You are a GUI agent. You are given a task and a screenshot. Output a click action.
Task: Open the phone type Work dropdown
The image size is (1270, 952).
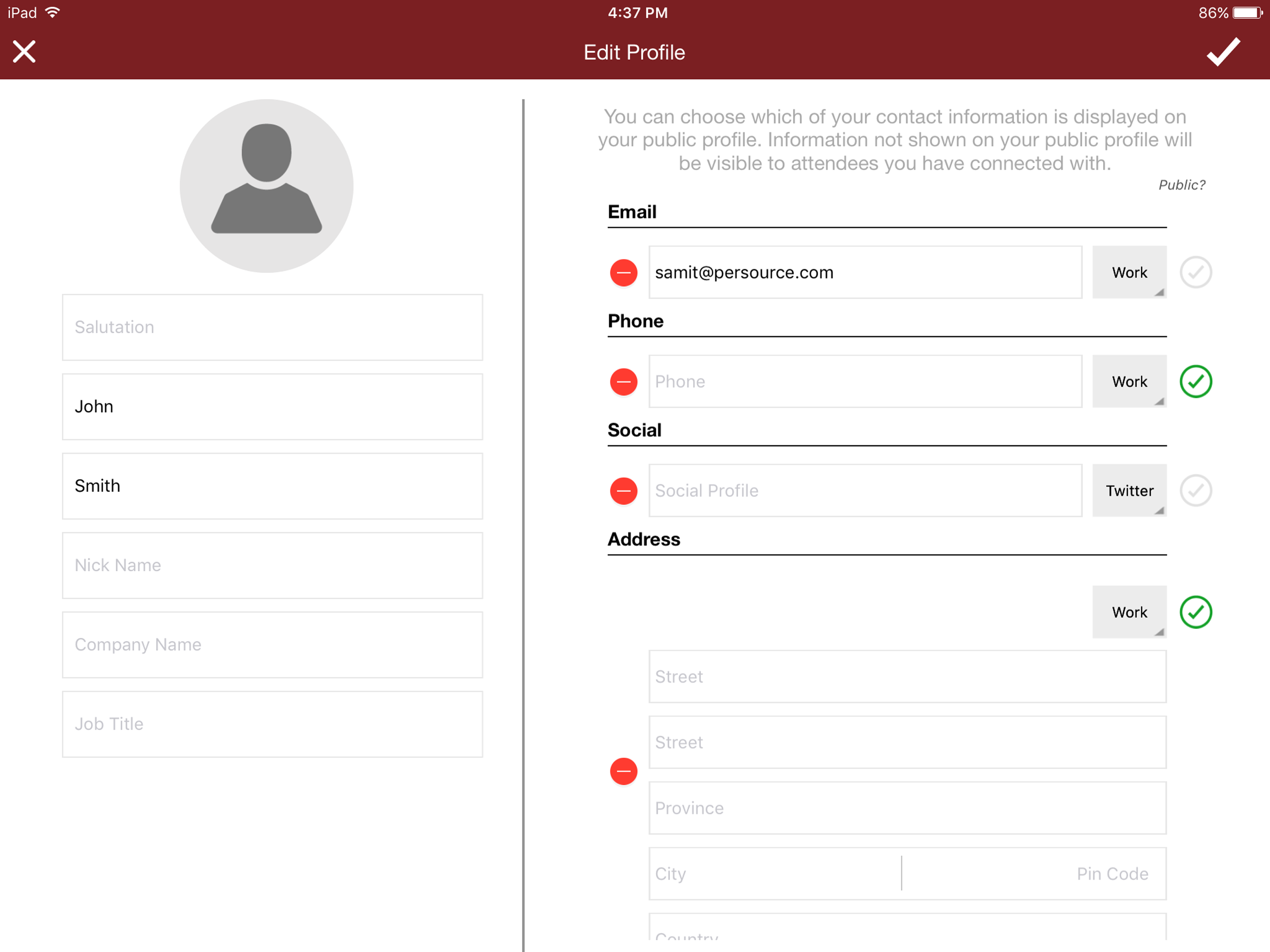(x=1129, y=381)
